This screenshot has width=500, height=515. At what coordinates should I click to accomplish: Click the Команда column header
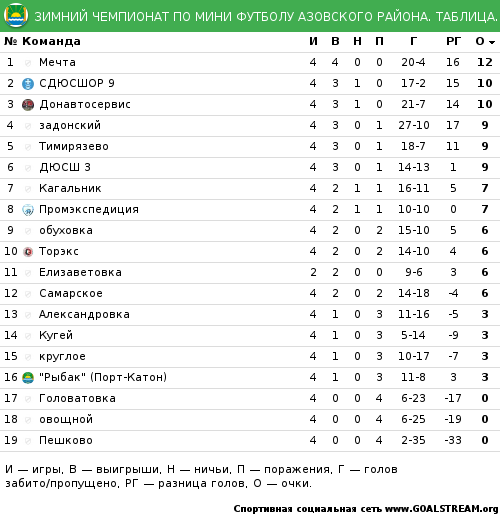coord(51,41)
